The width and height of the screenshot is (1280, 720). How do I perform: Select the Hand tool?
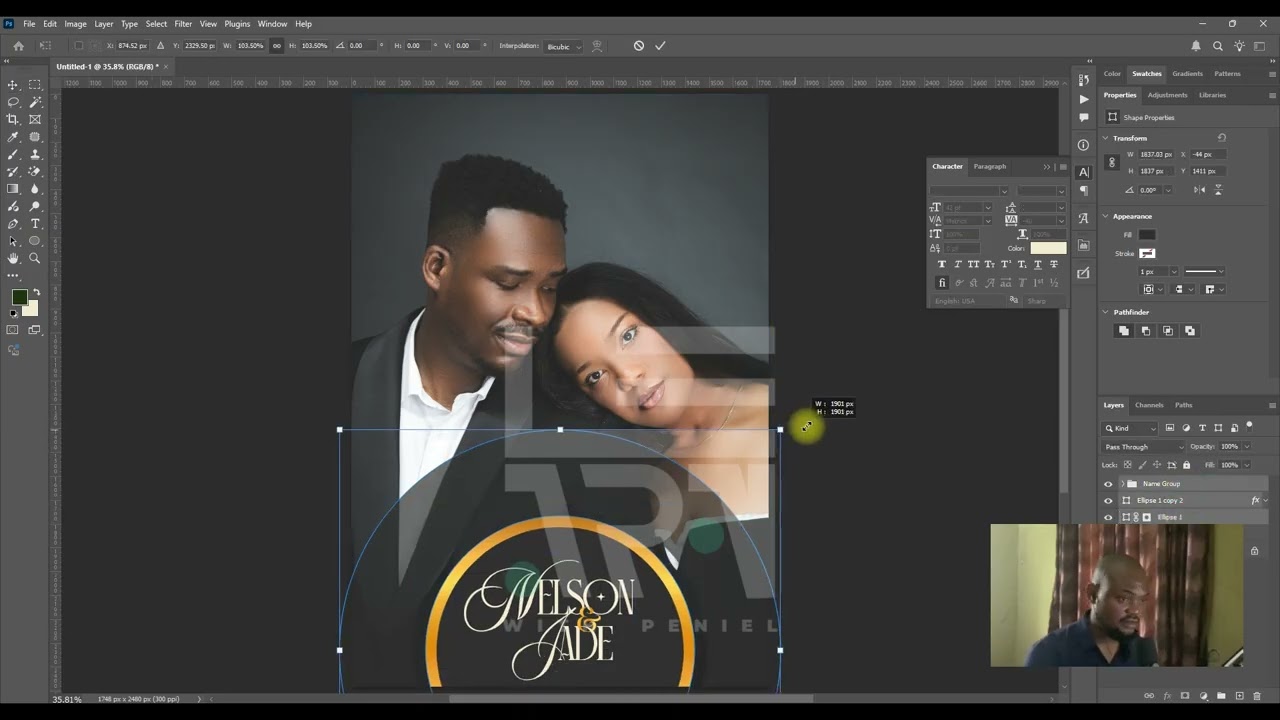[13, 258]
